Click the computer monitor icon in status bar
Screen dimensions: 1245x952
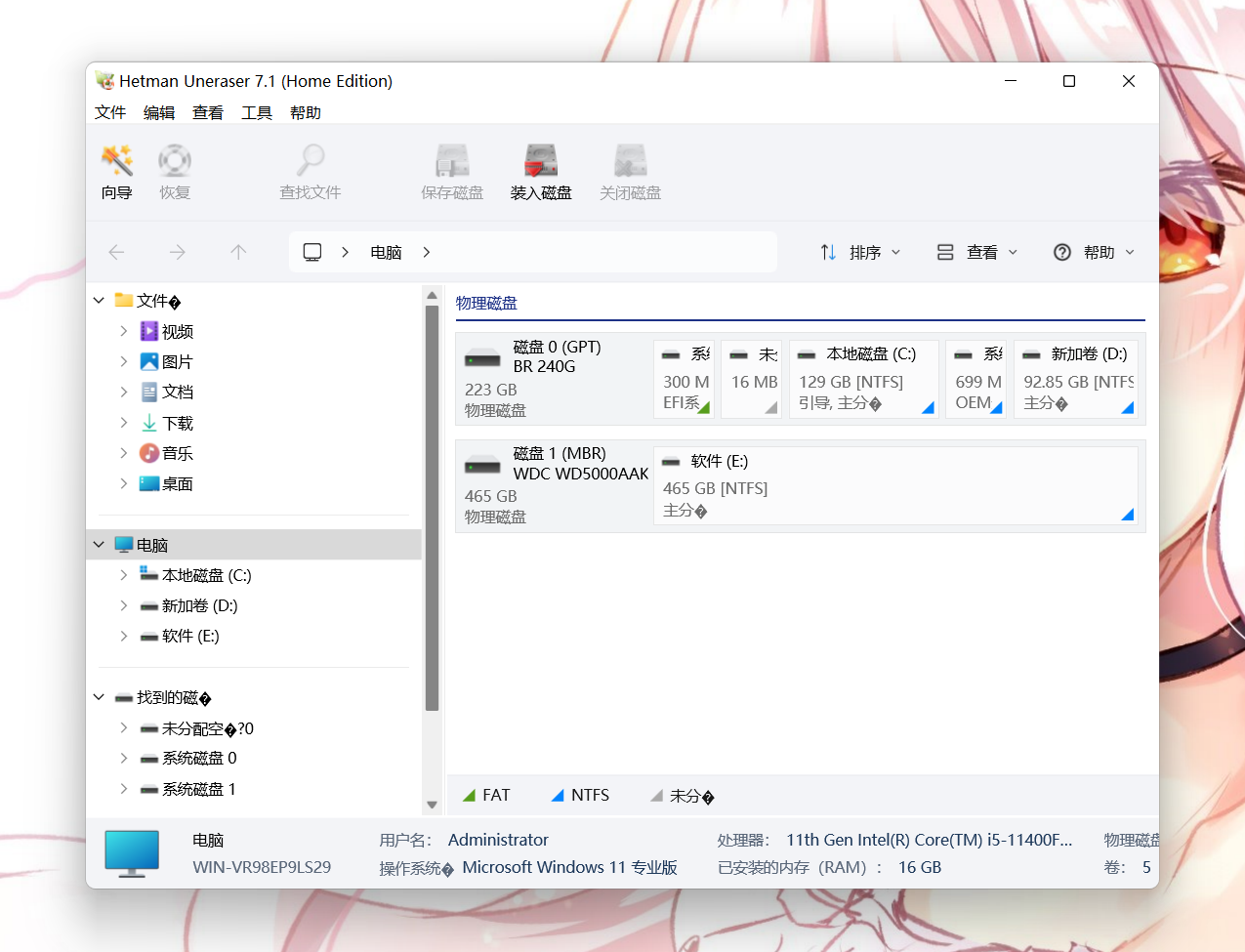pos(132,853)
